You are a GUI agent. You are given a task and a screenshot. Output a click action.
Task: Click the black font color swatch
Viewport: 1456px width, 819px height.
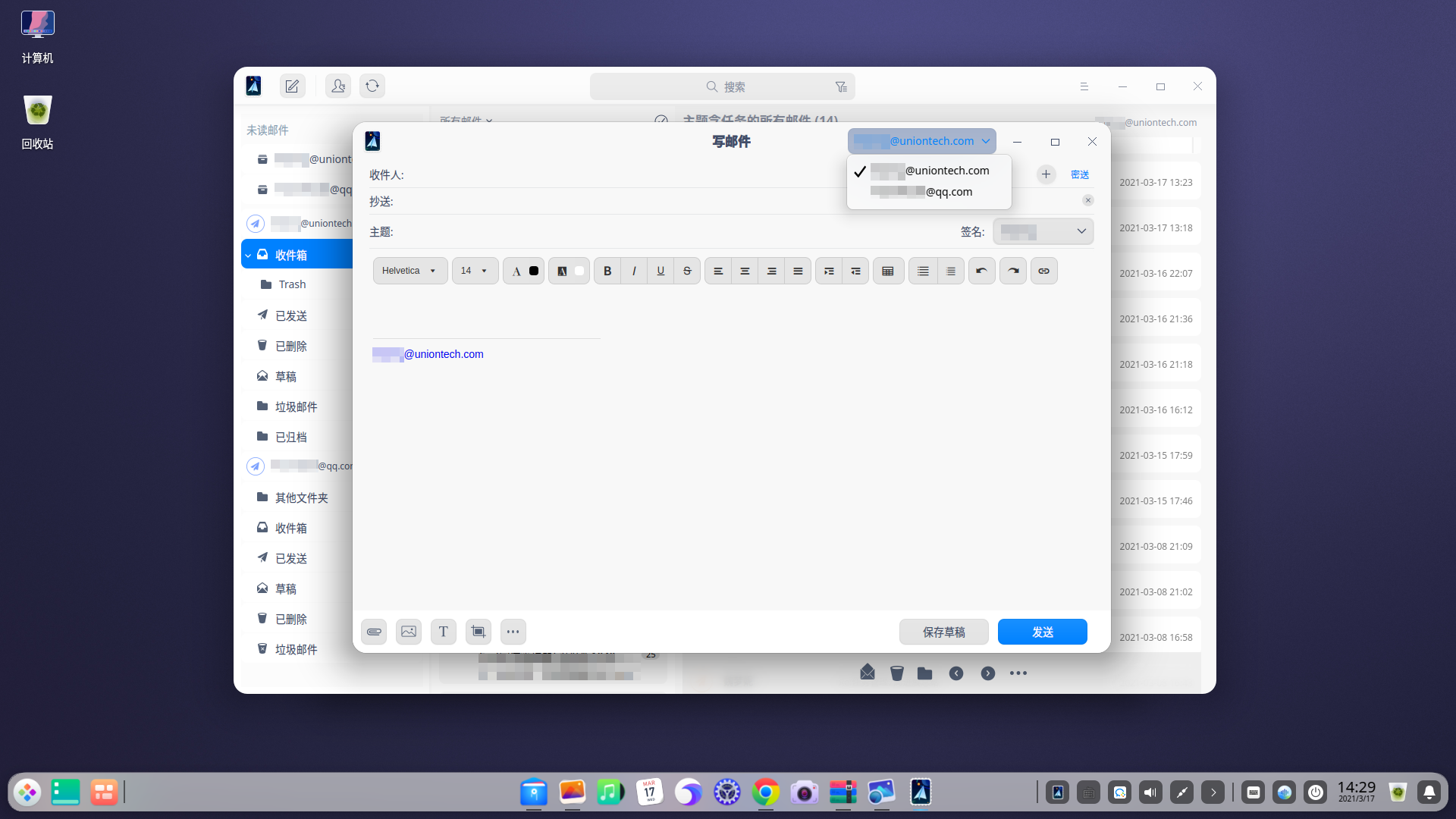coord(534,271)
